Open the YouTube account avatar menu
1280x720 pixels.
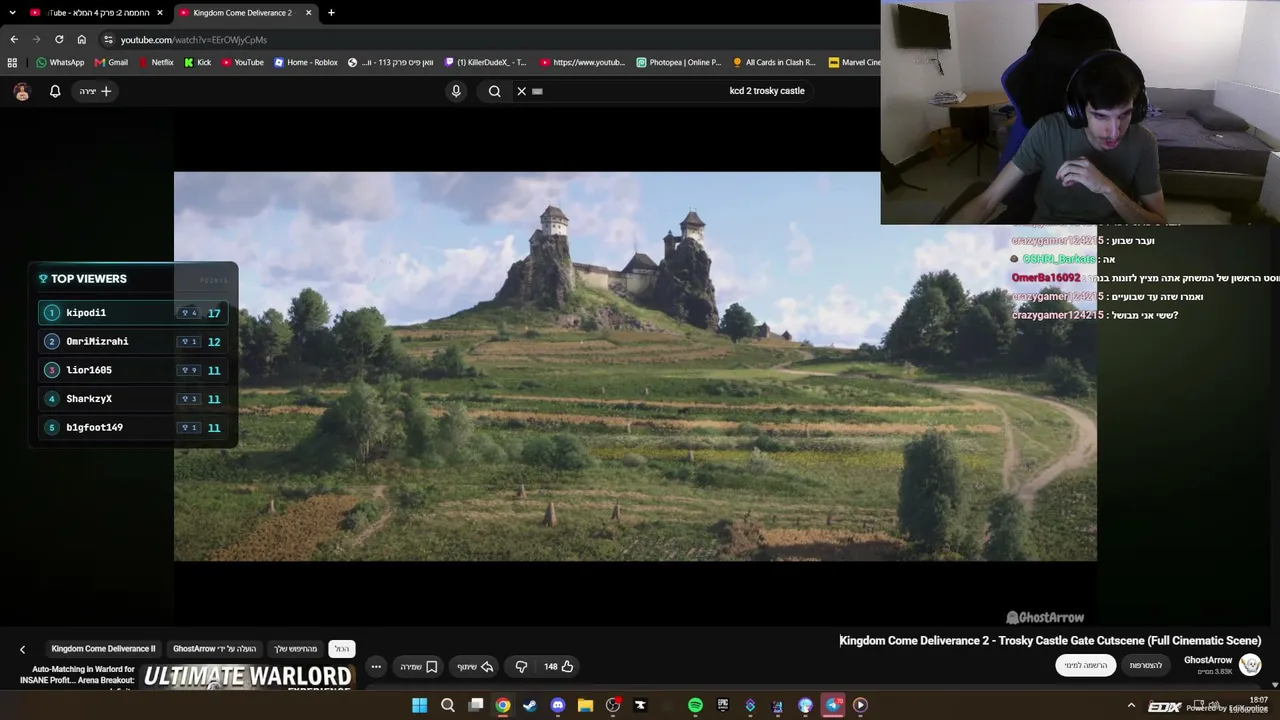pyautogui.click(x=22, y=91)
